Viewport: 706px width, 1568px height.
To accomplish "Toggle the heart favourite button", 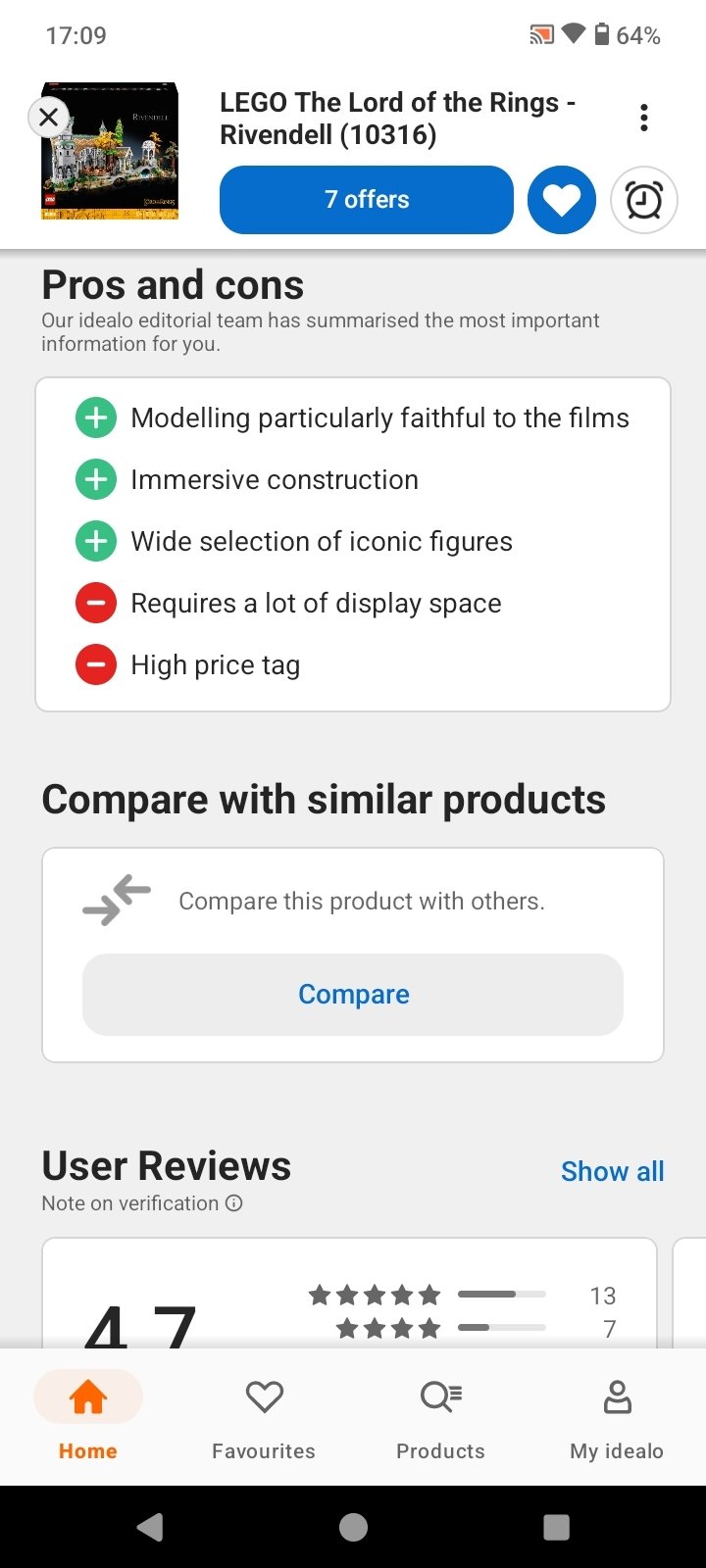I will (562, 200).
